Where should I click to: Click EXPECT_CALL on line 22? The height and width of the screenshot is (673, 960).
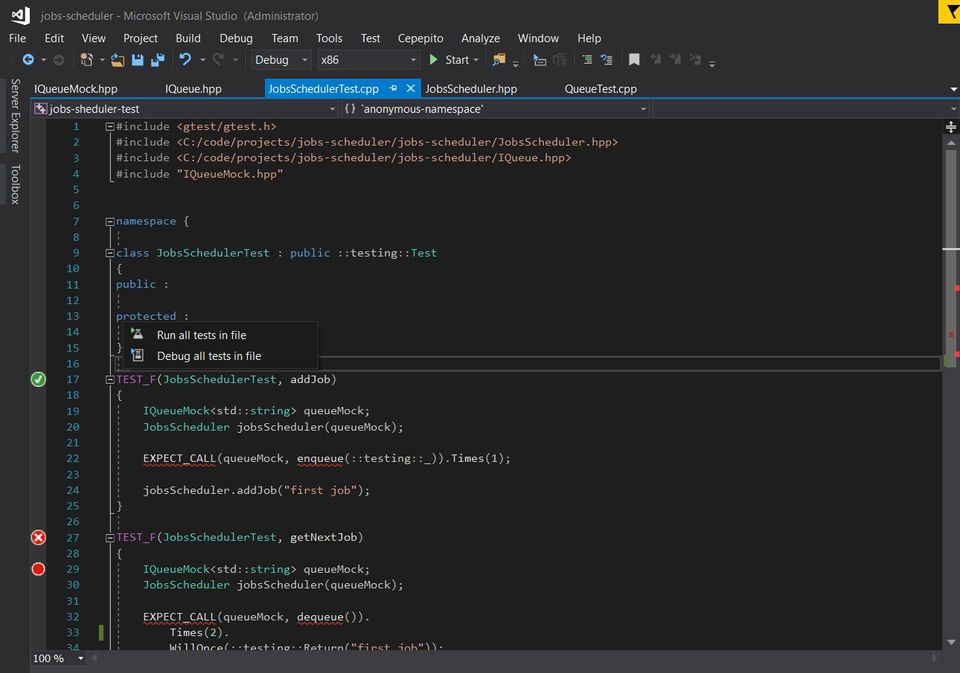179,459
